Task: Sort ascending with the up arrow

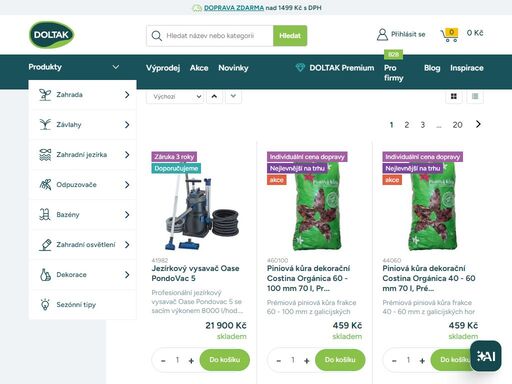Action: click(x=214, y=96)
